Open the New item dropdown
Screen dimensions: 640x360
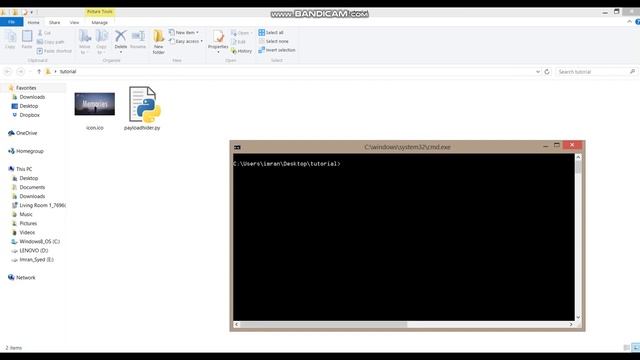click(184, 32)
